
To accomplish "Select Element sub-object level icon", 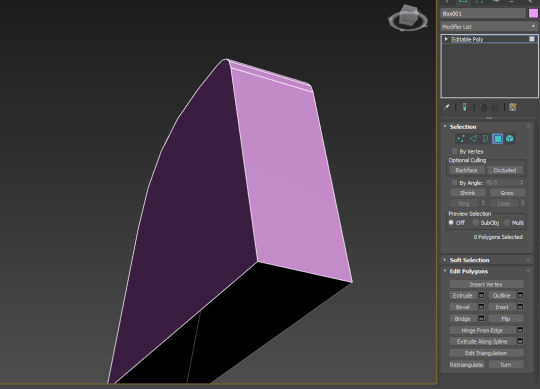I will [x=510, y=139].
